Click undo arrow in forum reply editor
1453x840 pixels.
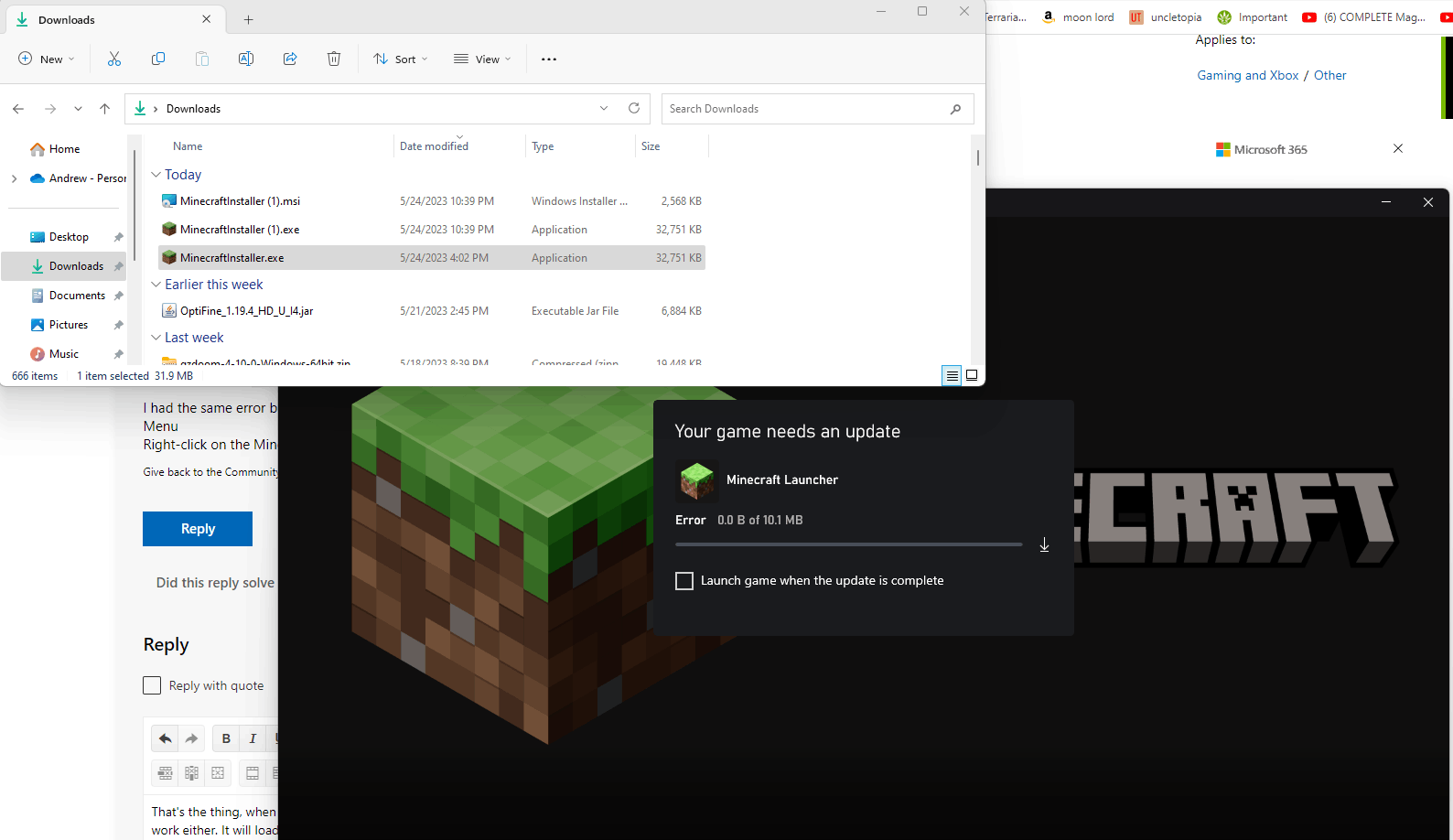tap(166, 738)
